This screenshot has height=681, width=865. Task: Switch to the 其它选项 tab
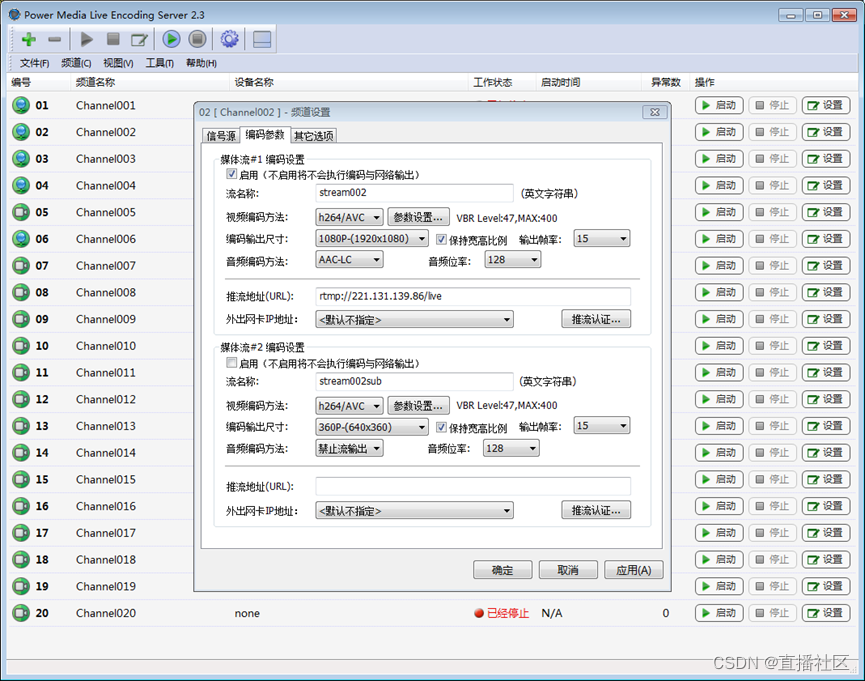point(314,136)
